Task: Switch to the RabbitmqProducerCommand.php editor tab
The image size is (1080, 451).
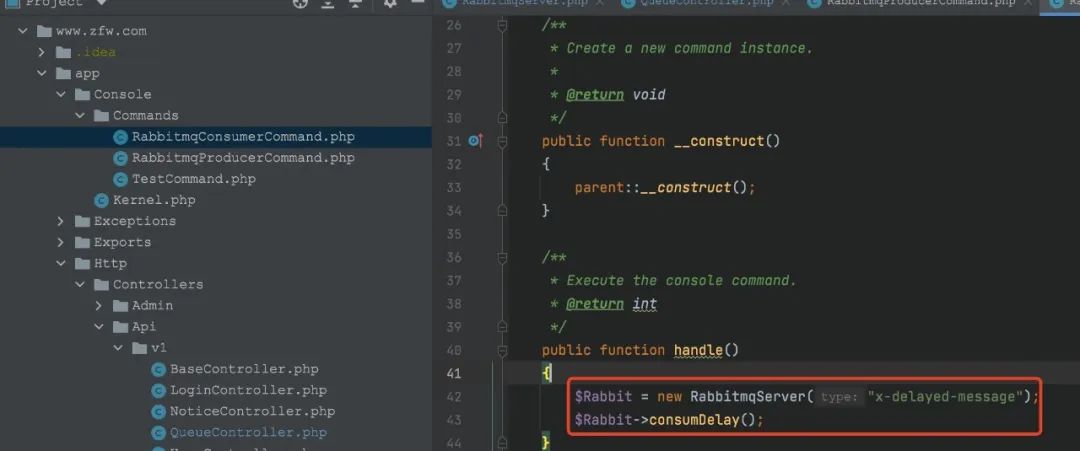Action: tap(920, 4)
